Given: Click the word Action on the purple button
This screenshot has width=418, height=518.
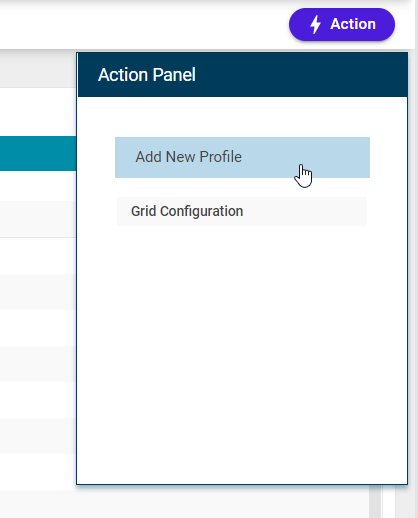Looking at the screenshot, I should [353, 24].
